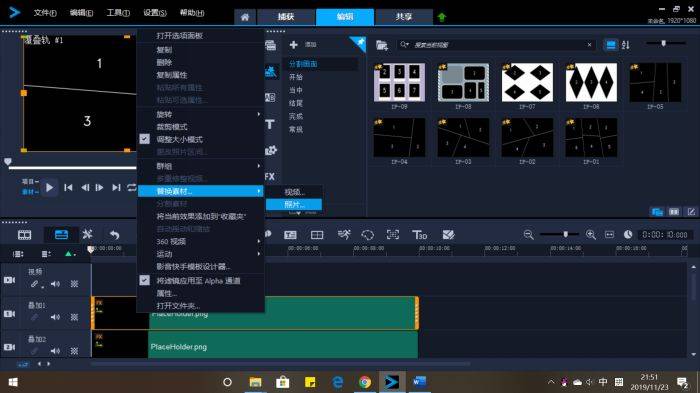Click the mask creator icon
This screenshot has height=393, width=700.
pyautogui.click(x=448, y=235)
